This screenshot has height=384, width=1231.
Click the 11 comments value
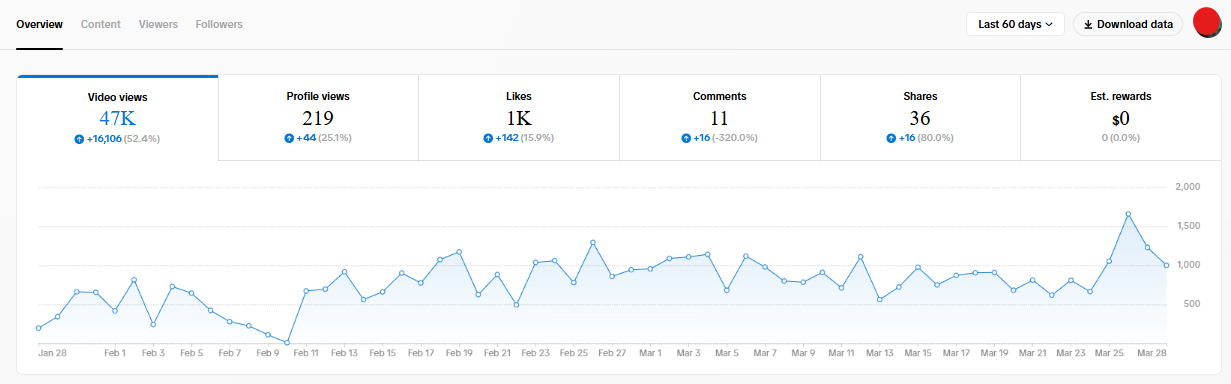tap(720, 117)
